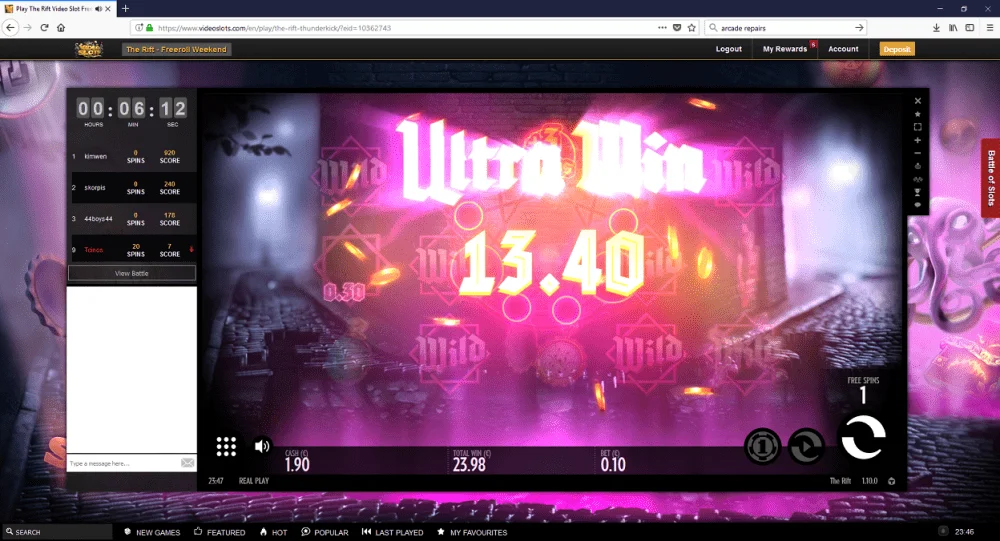Image resolution: width=1000 pixels, height=541 pixels.
Task: Open the autoplay spin control
Action: coord(806,446)
